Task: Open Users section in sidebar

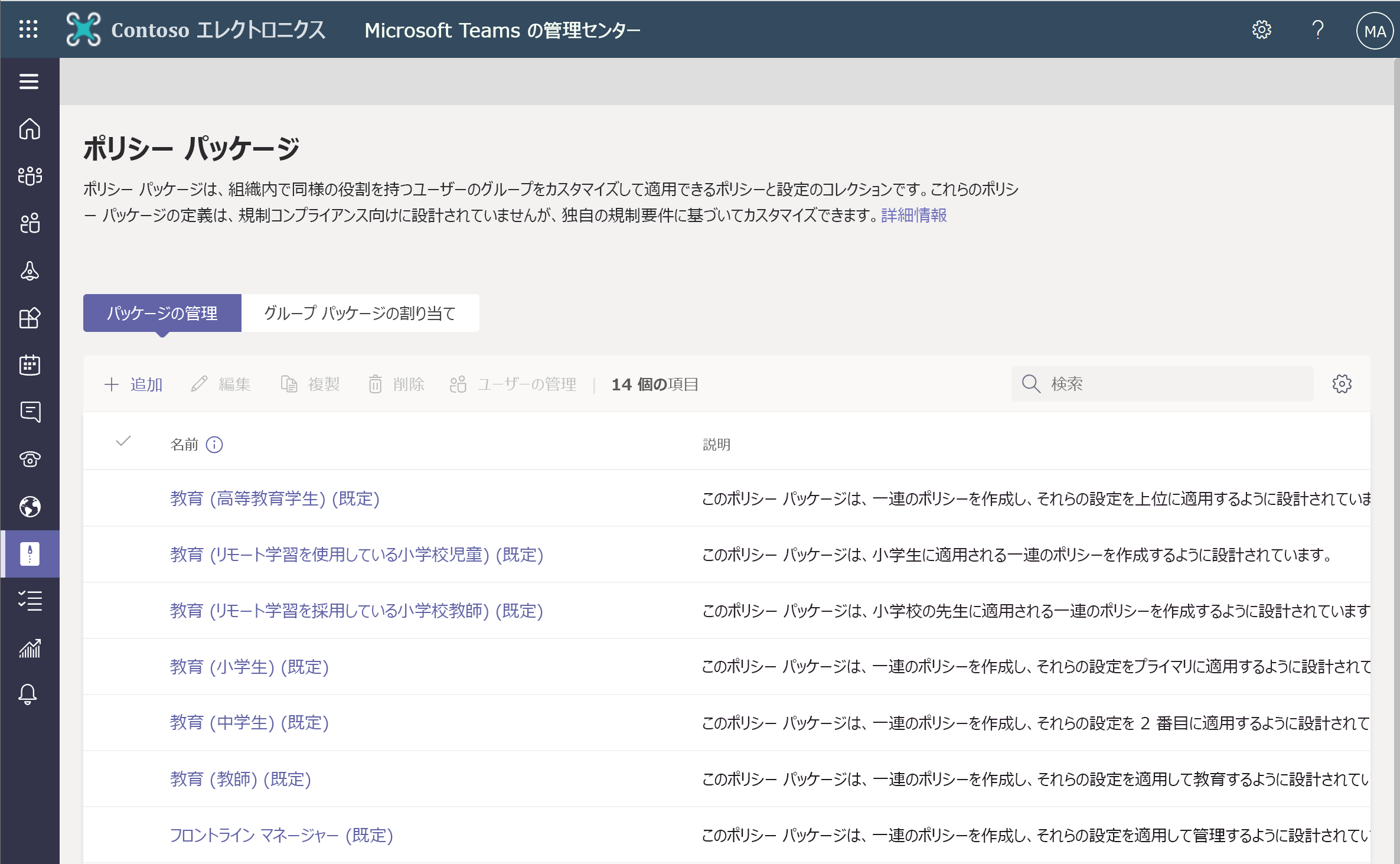Action: pos(30,223)
